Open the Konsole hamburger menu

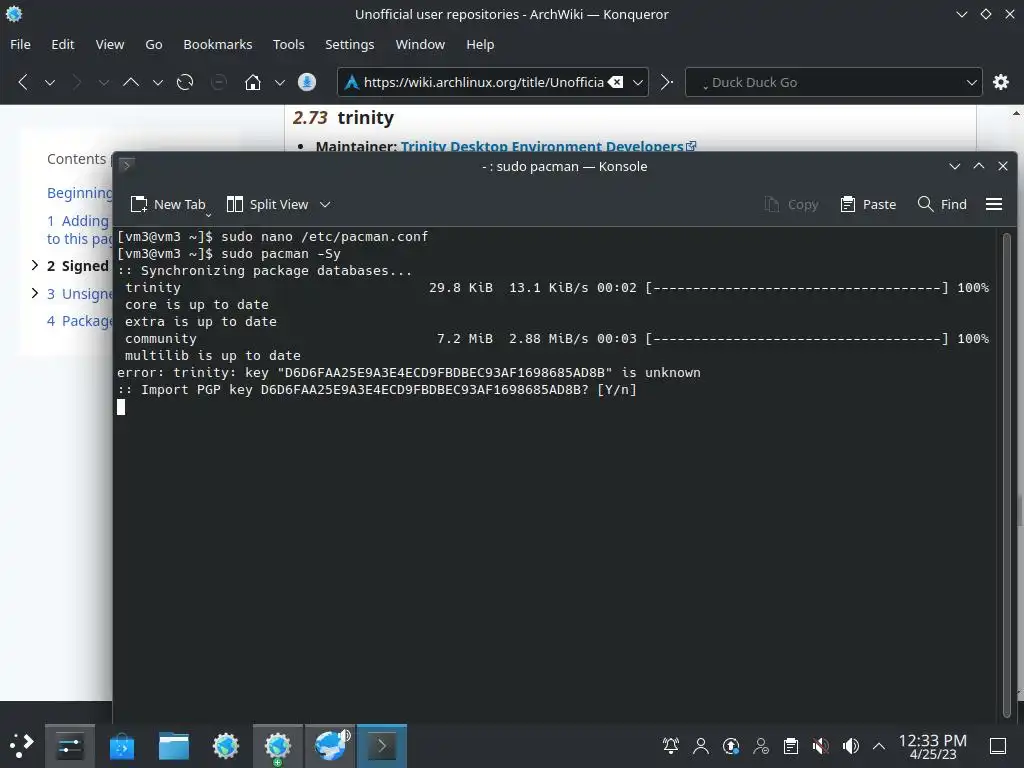(x=994, y=204)
